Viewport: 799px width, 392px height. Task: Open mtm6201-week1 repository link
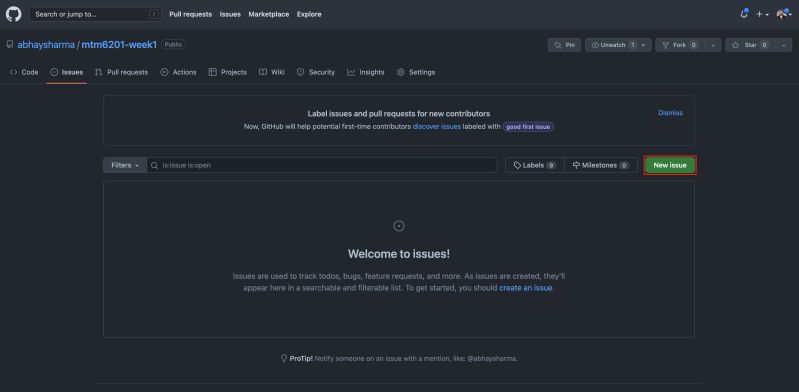coord(119,45)
